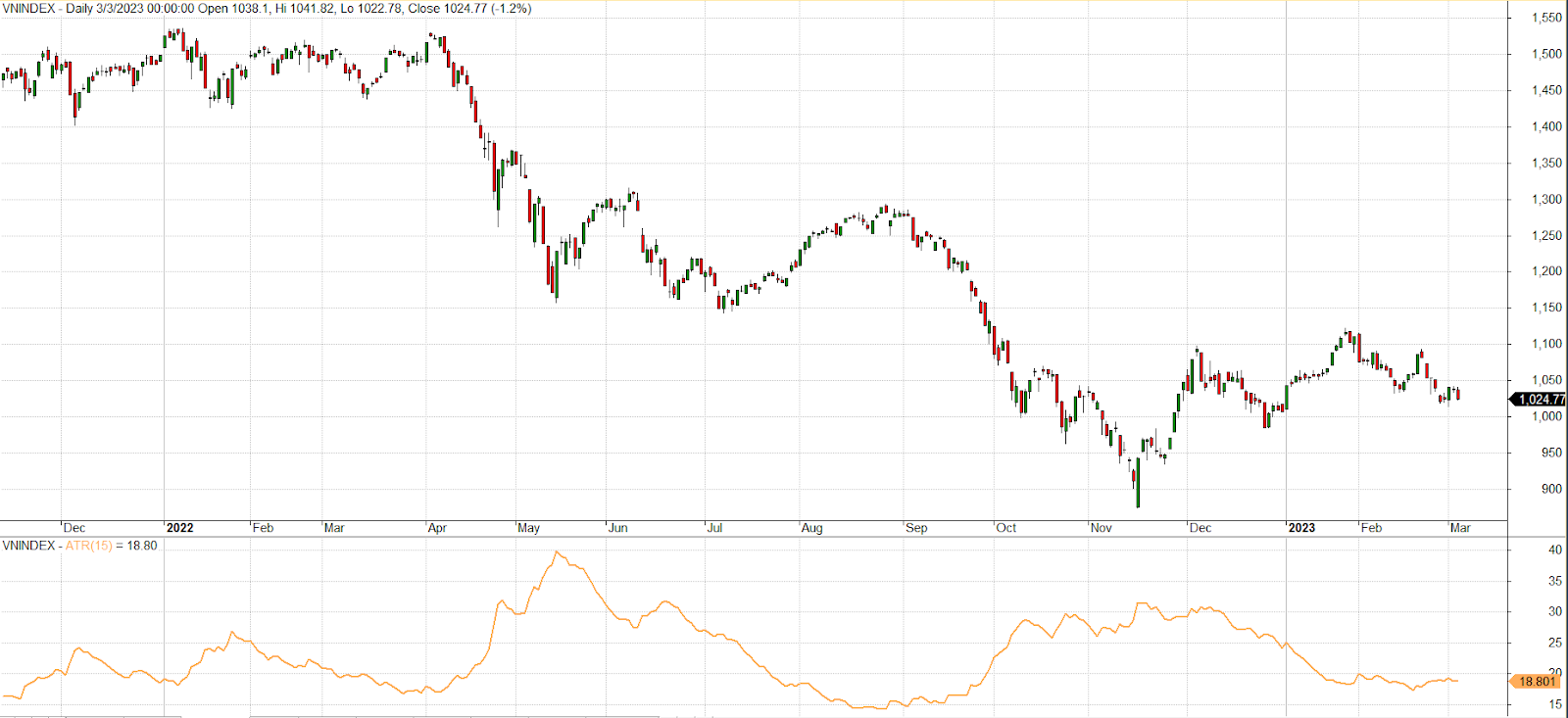Click the last candlestick in March 2023
The width and height of the screenshot is (1568, 718).
pyautogui.click(x=1458, y=394)
